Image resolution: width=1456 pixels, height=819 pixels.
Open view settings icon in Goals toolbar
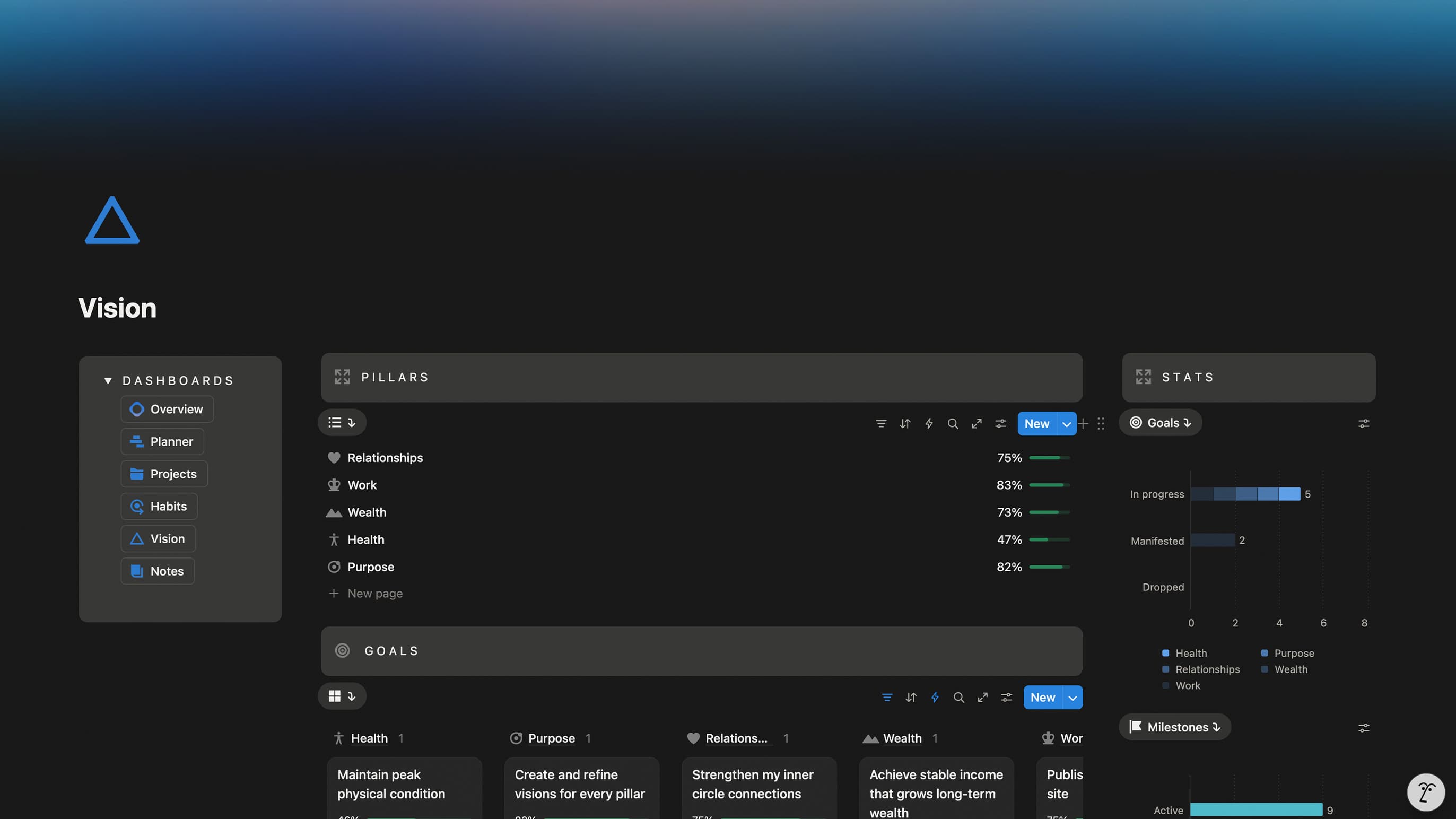(1007, 697)
